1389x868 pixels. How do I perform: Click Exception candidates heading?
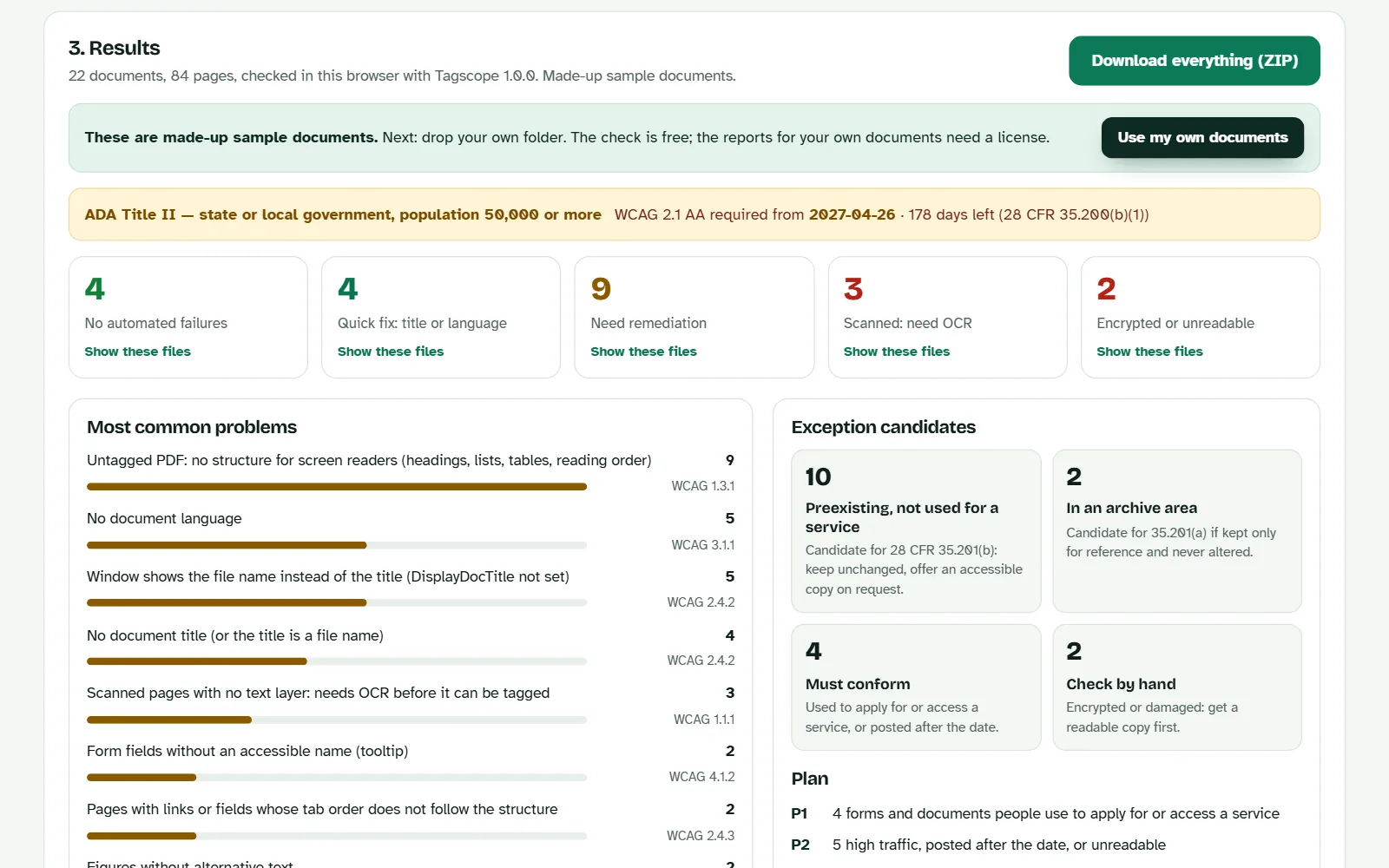pyautogui.click(x=884, y=427)
